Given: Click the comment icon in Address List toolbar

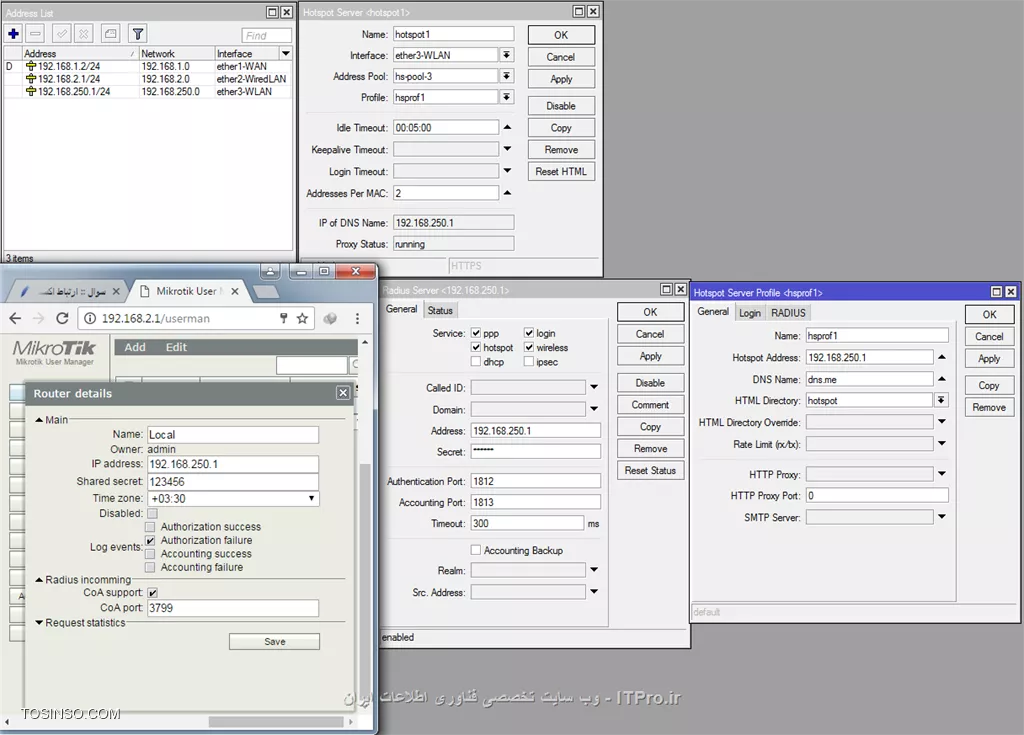Looking at the screenshot, I should 110,34.
